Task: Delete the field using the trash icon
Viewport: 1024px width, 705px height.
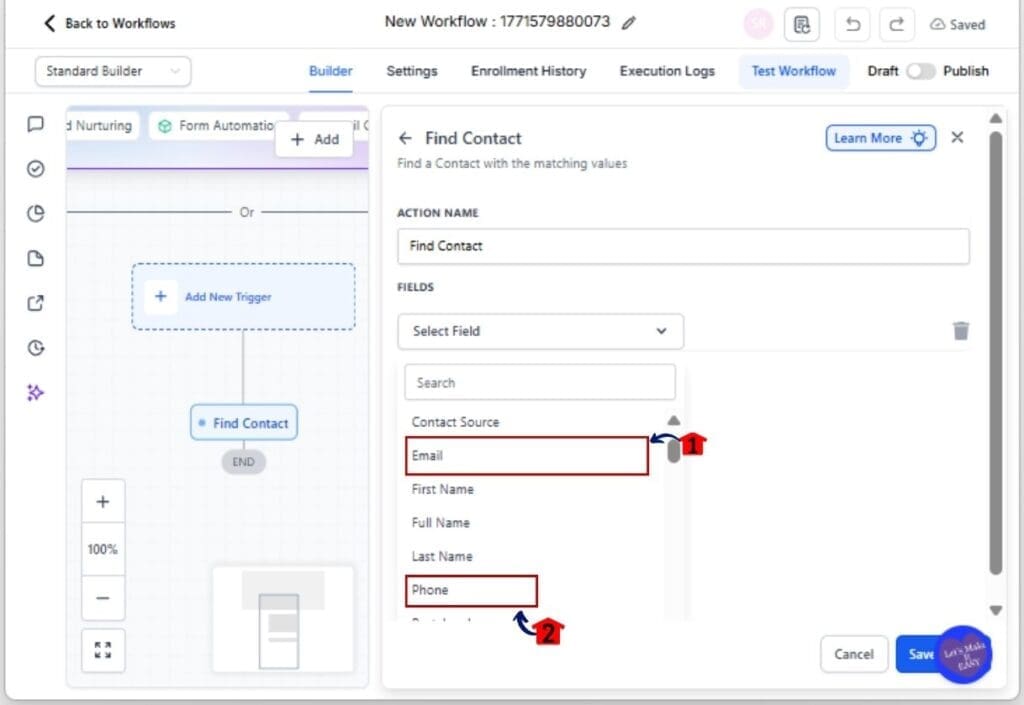Action: coord(959,330)
